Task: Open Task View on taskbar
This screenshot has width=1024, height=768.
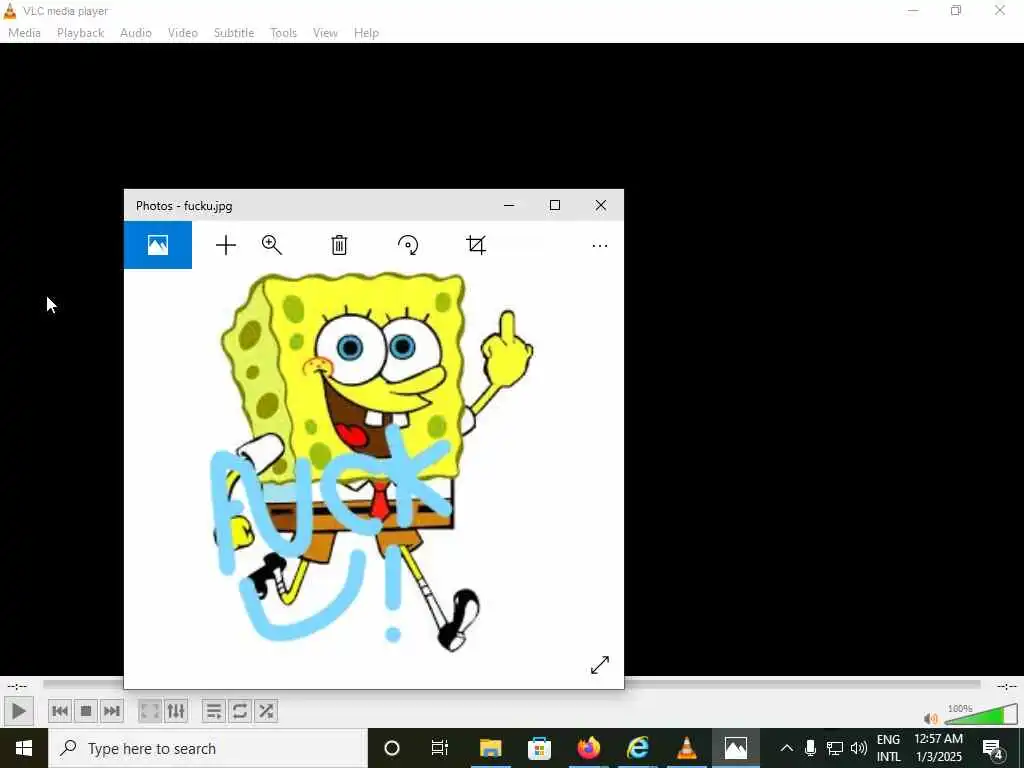Action: point(440,748)
